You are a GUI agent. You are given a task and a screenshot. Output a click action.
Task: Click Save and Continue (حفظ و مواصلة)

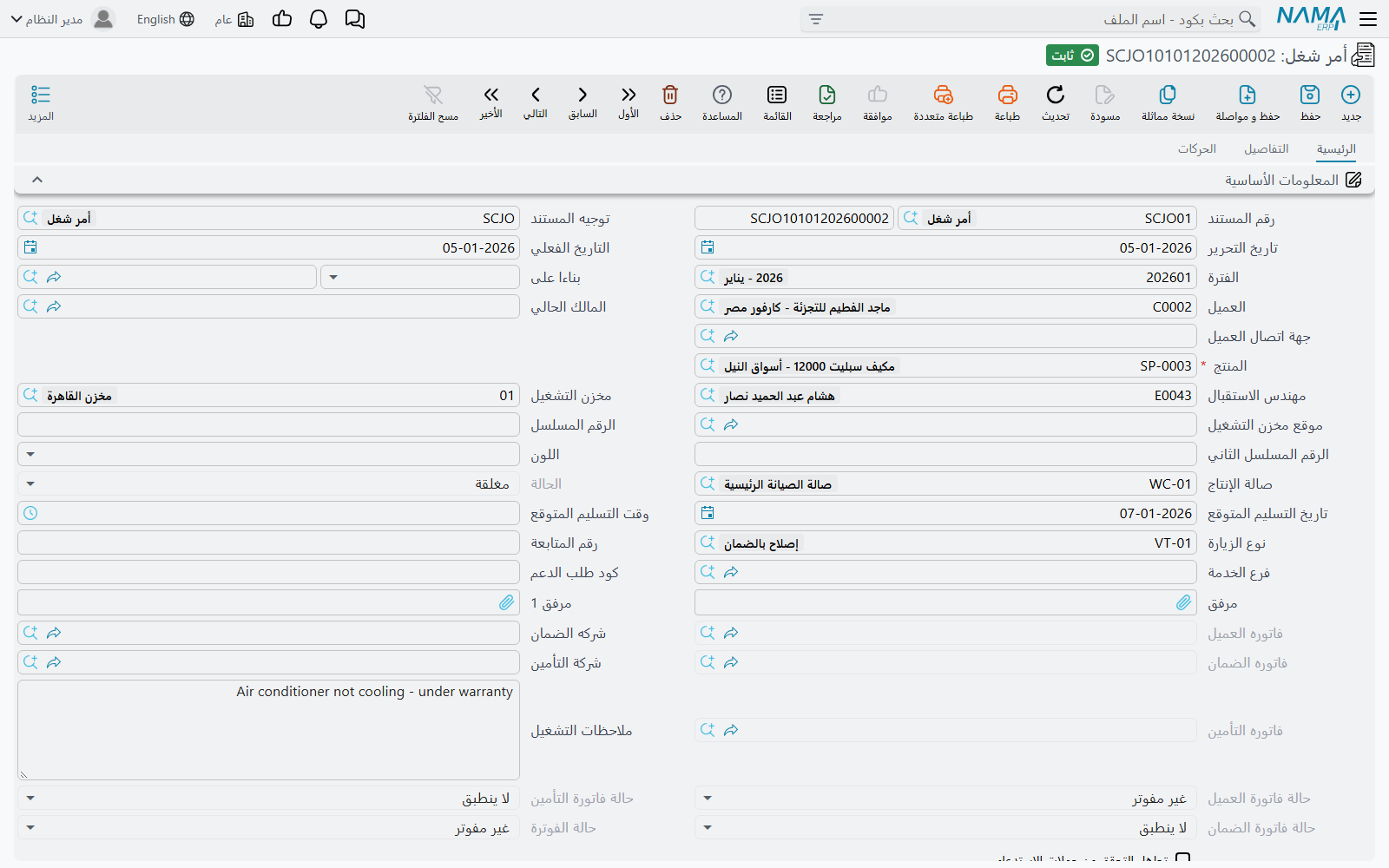1247,95
